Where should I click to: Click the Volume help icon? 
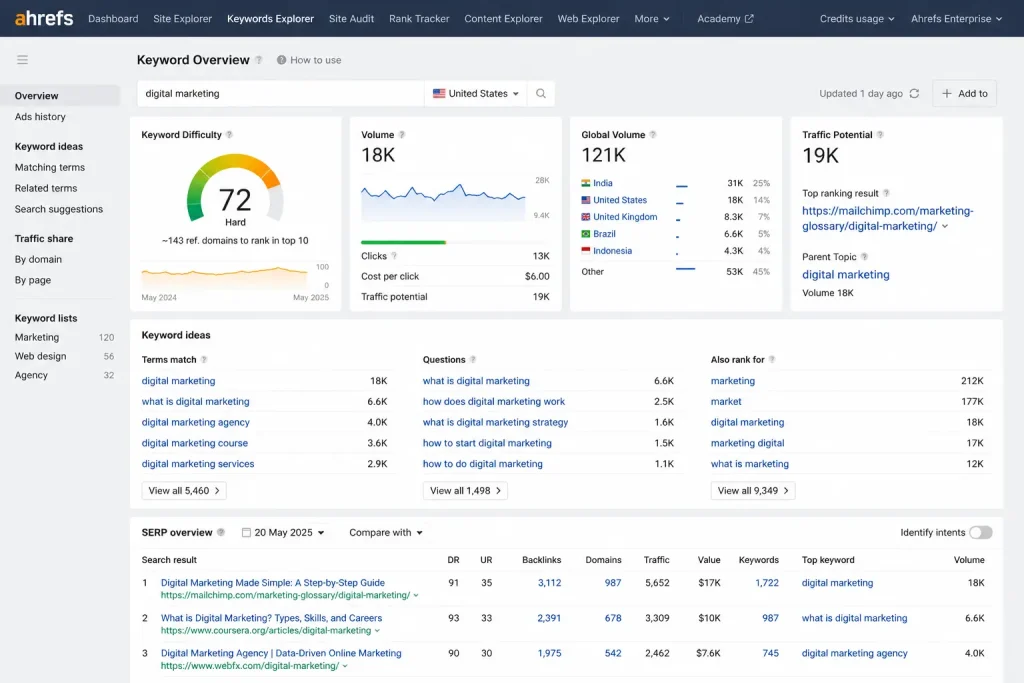(402, 135)
